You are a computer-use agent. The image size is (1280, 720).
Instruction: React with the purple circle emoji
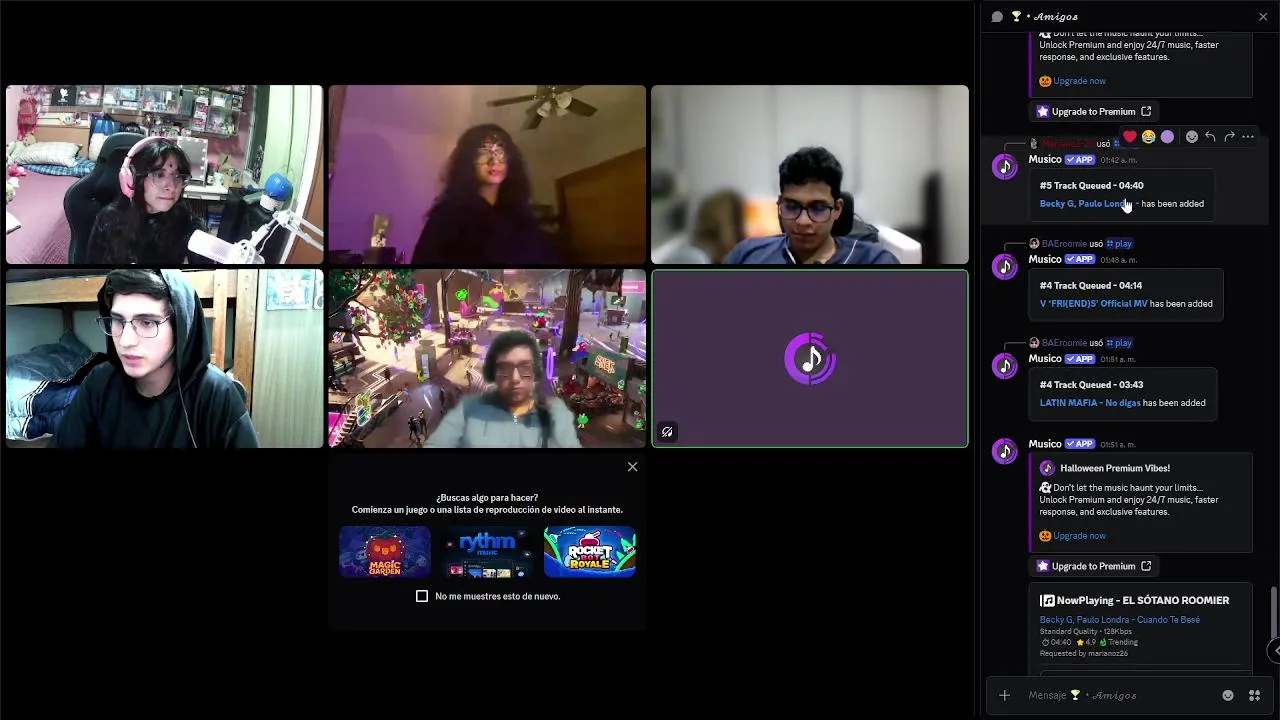(x=1167, y=137)
